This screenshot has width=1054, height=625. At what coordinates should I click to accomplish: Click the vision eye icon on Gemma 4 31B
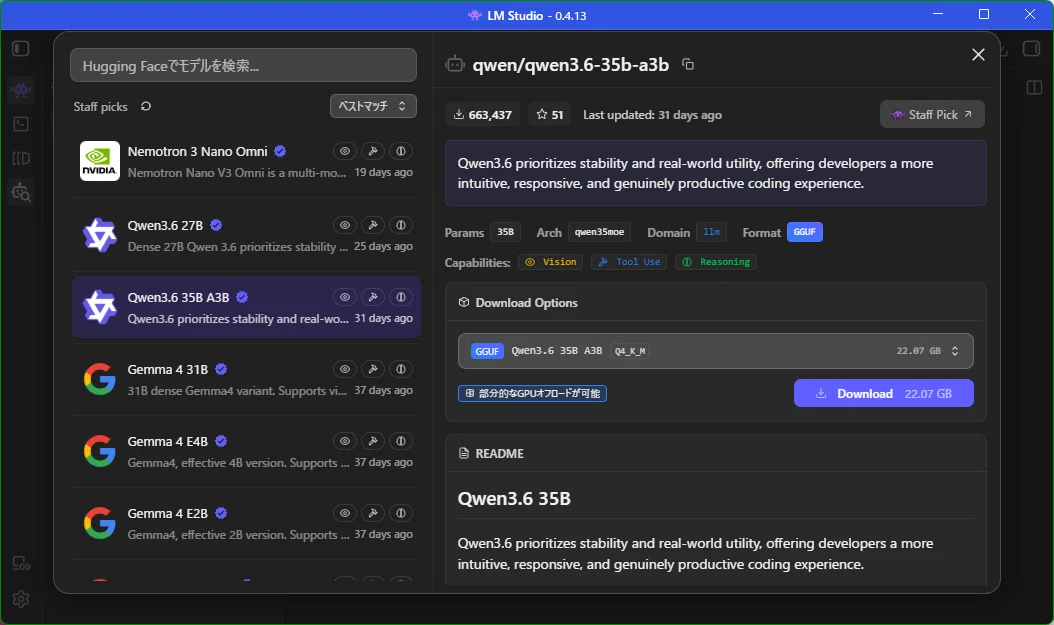point(345,369)
